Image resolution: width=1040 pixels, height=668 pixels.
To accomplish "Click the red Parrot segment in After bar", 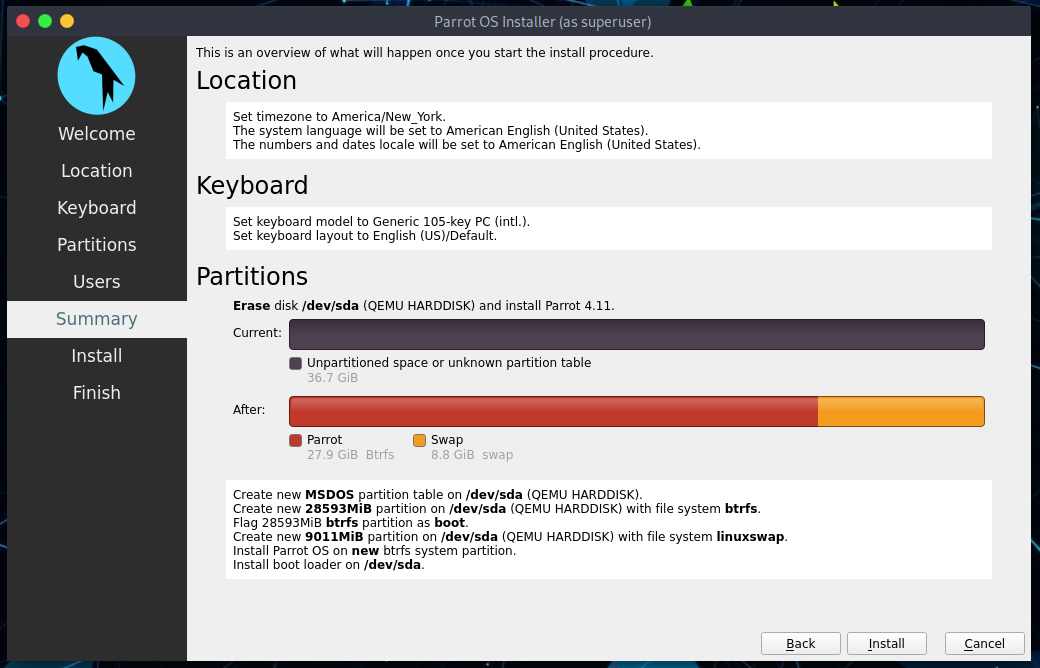I will coord(554,411).
